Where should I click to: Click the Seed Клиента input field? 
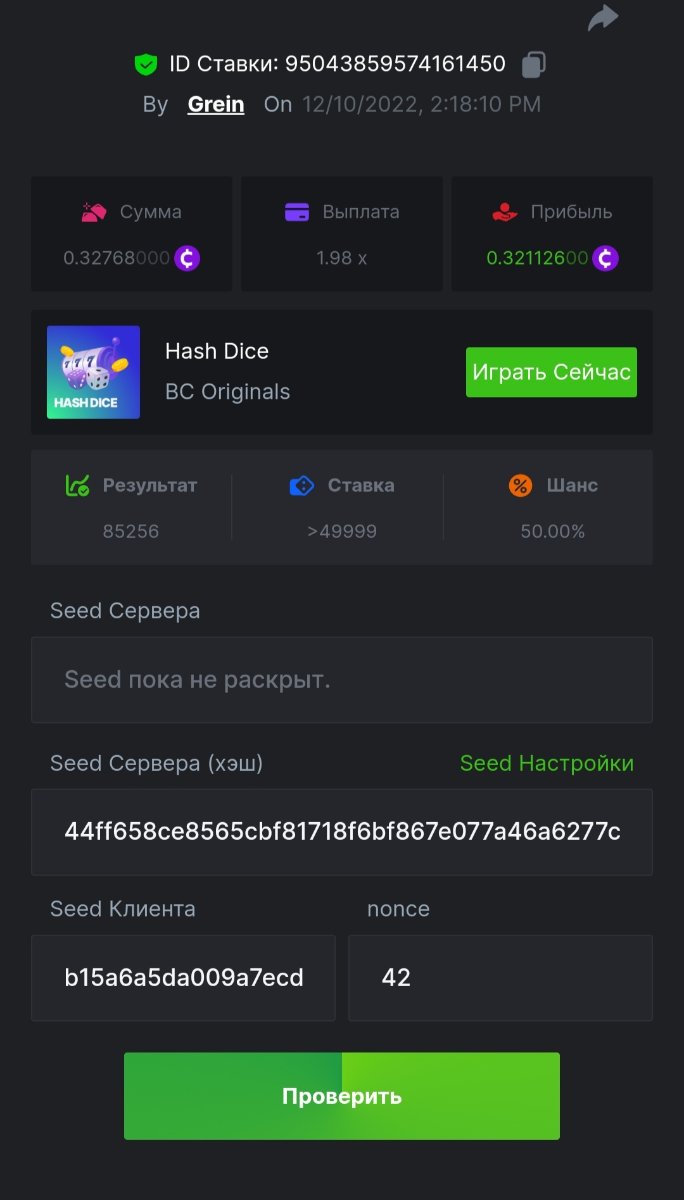183,977
